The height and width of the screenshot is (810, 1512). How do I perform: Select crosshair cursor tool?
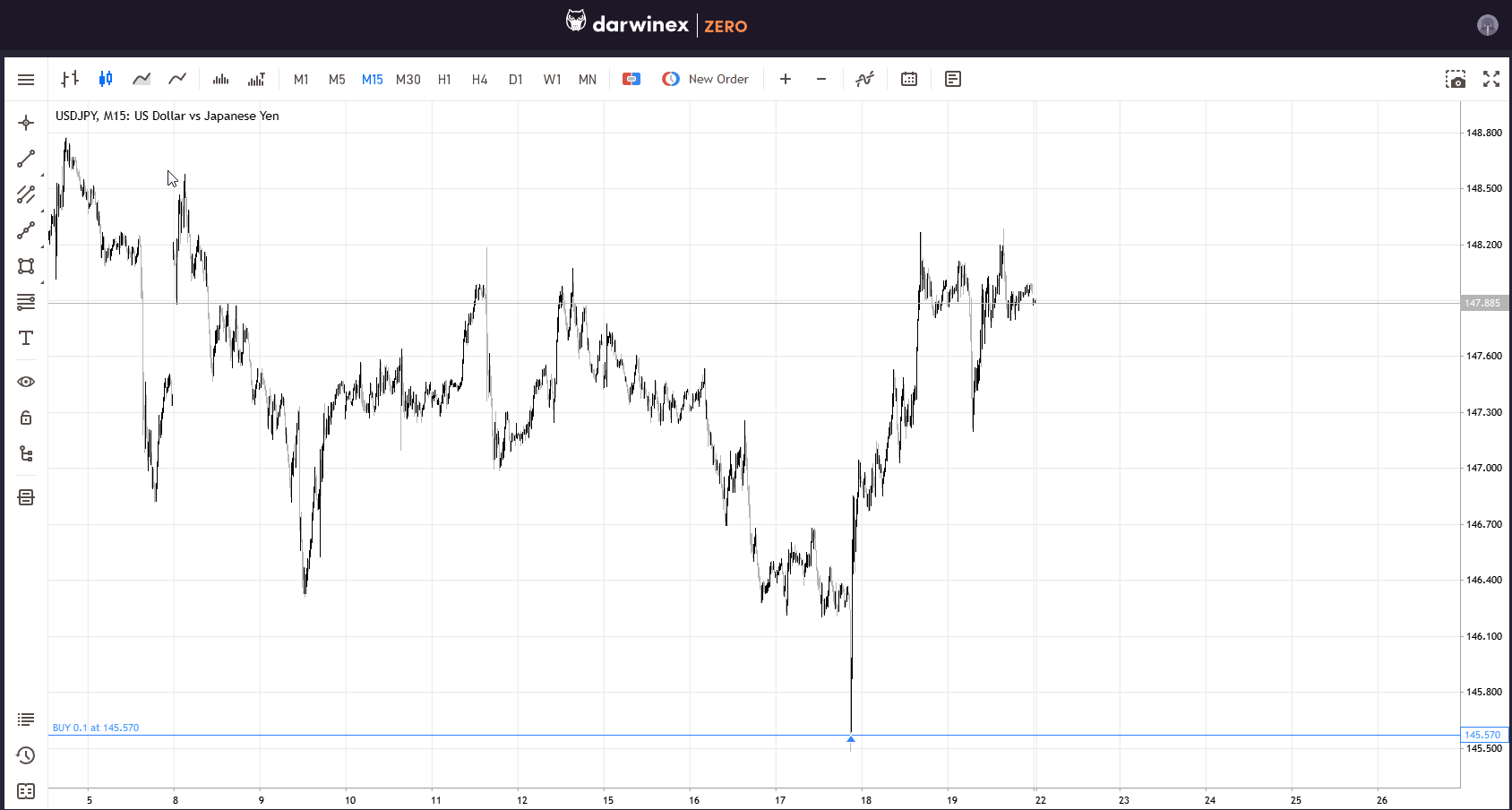pyautogui.click(x=26, y=123)
